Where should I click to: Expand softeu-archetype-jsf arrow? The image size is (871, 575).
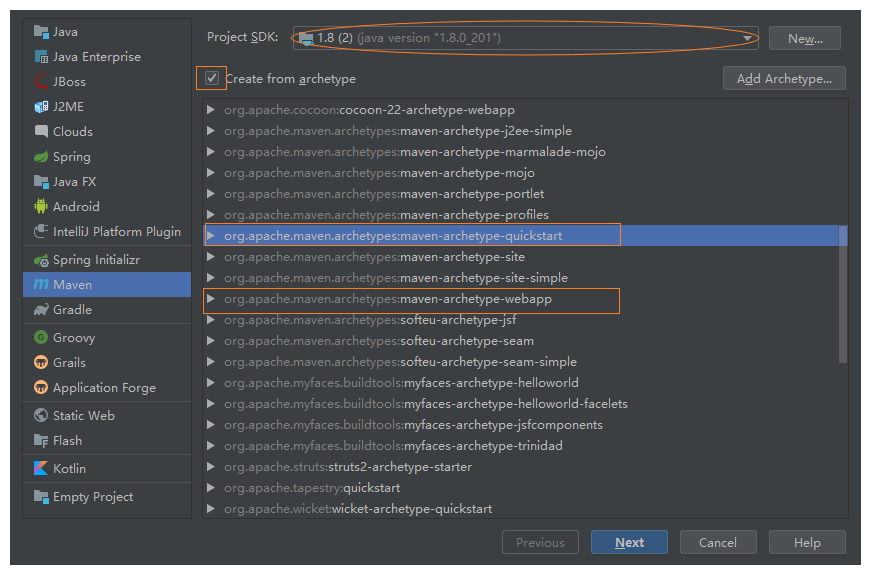click(211, 320)
